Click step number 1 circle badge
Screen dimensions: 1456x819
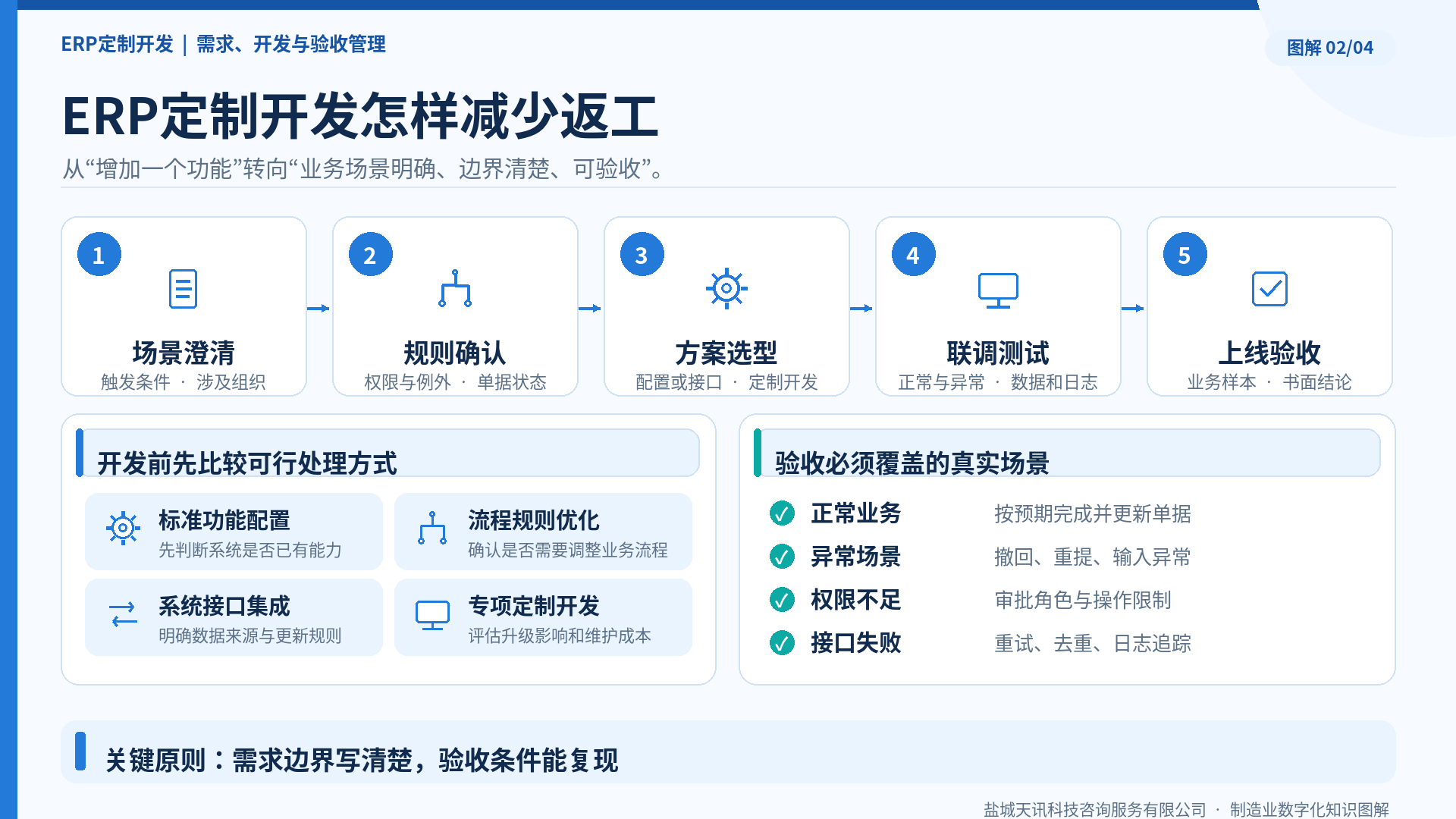coord(99,255)
